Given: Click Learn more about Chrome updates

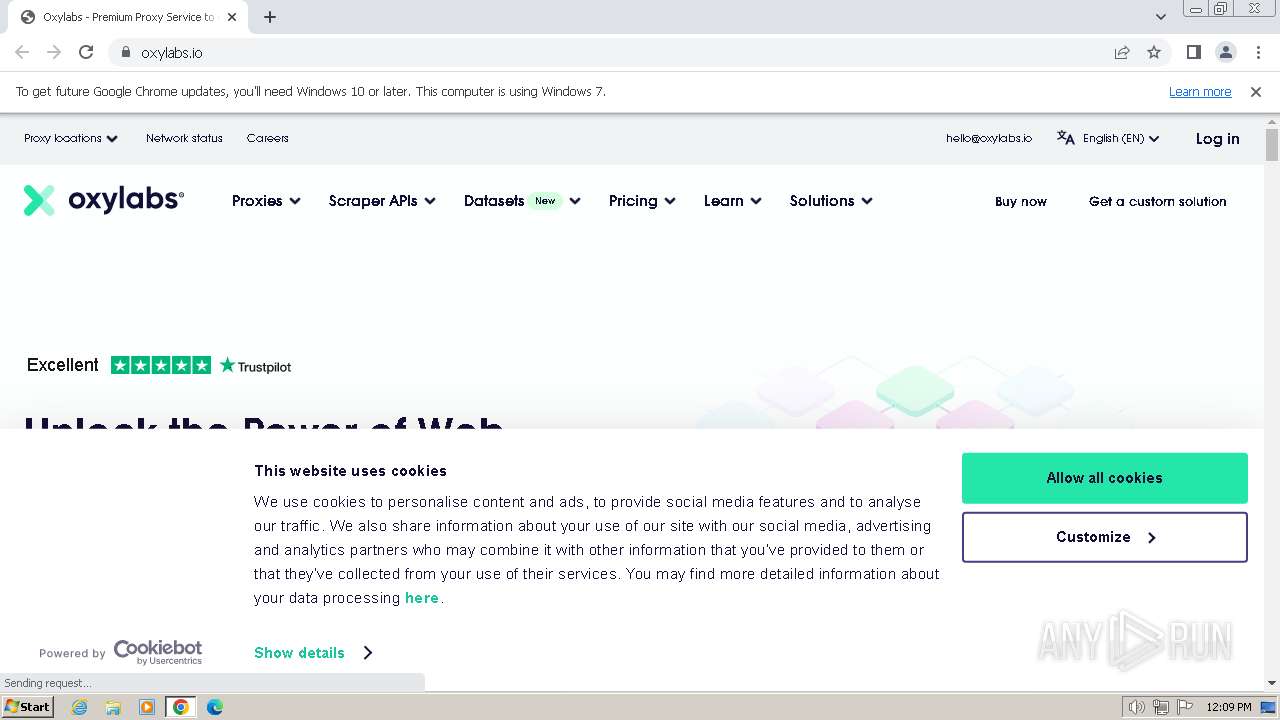Looking at the screenshot, I should click(1200, 91).
